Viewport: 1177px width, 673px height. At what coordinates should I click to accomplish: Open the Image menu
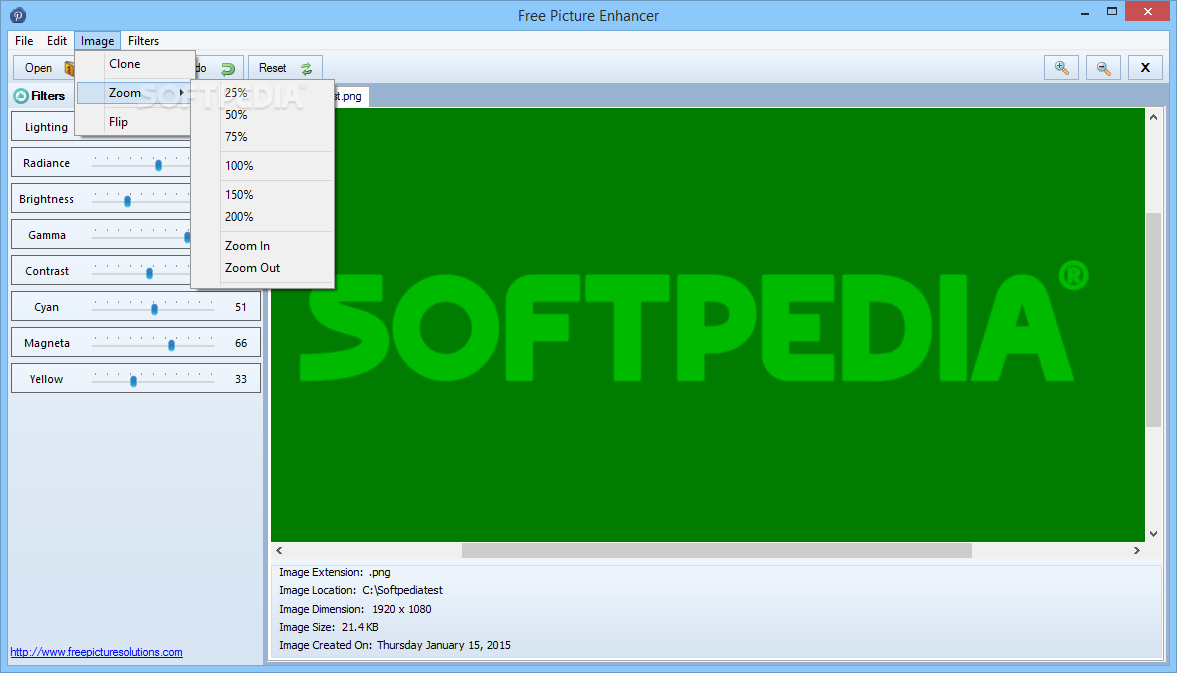point(98,41)
